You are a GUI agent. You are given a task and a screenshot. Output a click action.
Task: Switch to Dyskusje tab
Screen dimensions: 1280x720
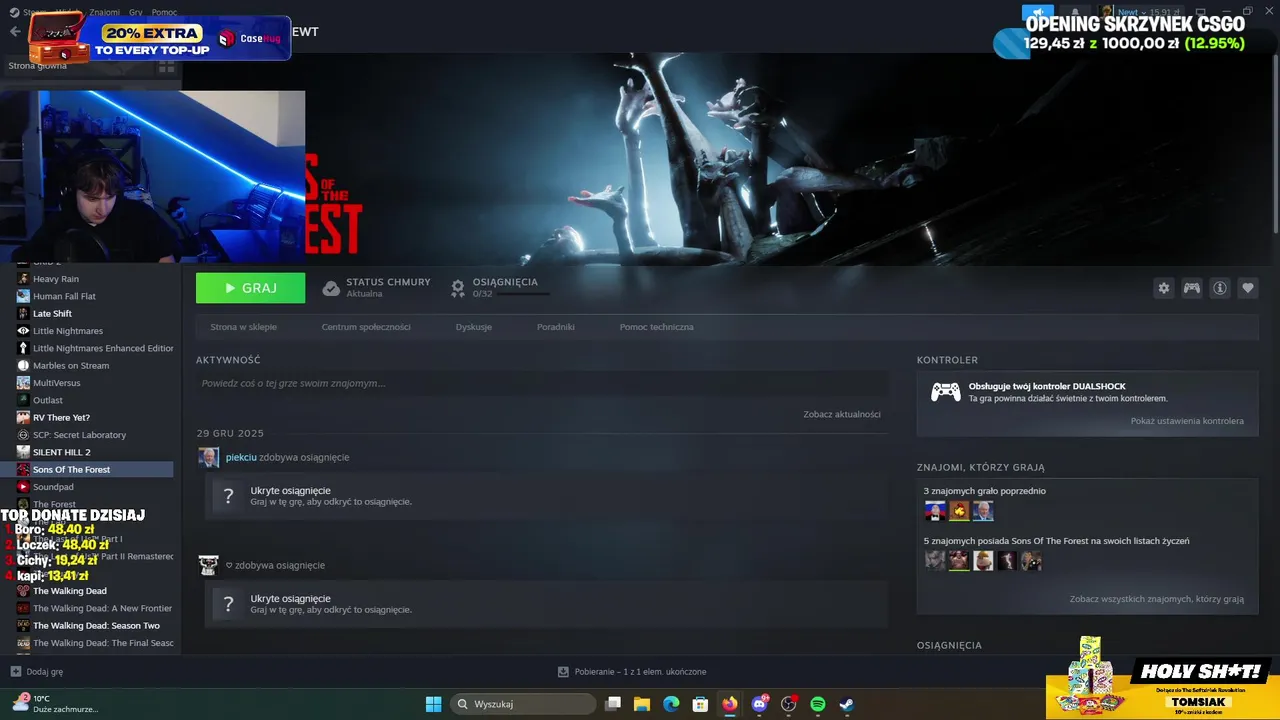coord(473,327)
